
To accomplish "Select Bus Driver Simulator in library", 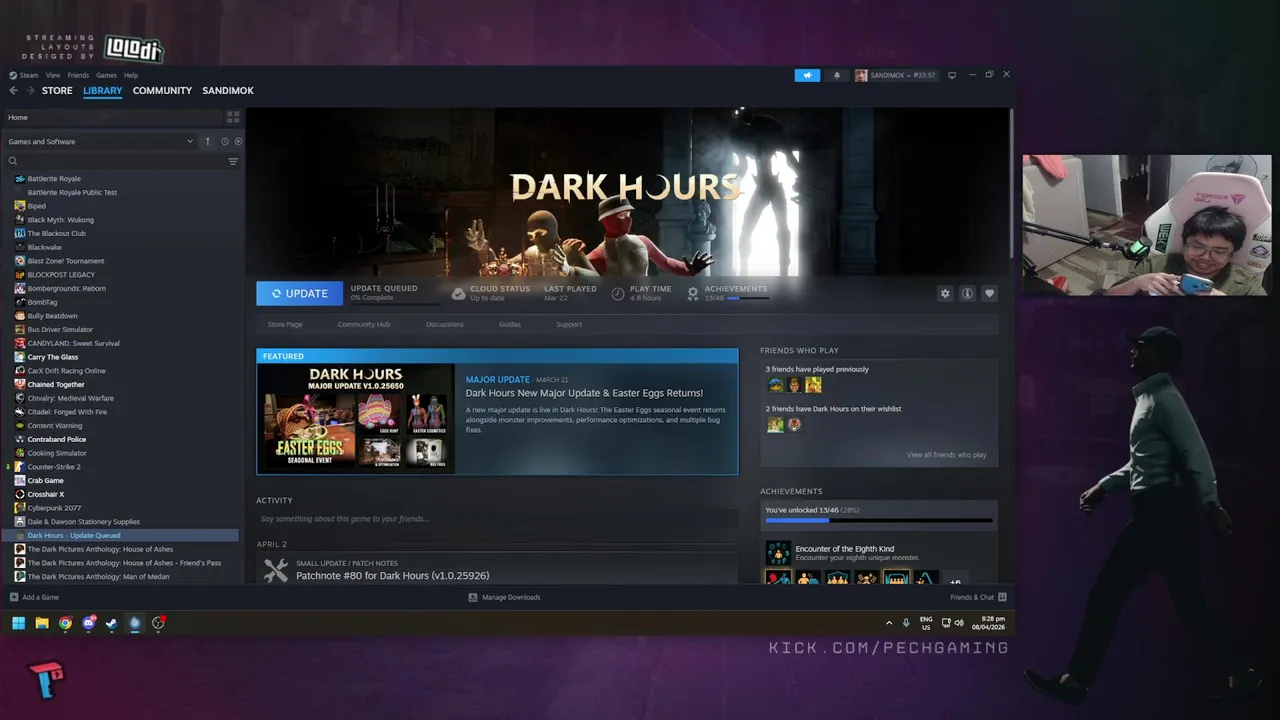I will (60, 329).
